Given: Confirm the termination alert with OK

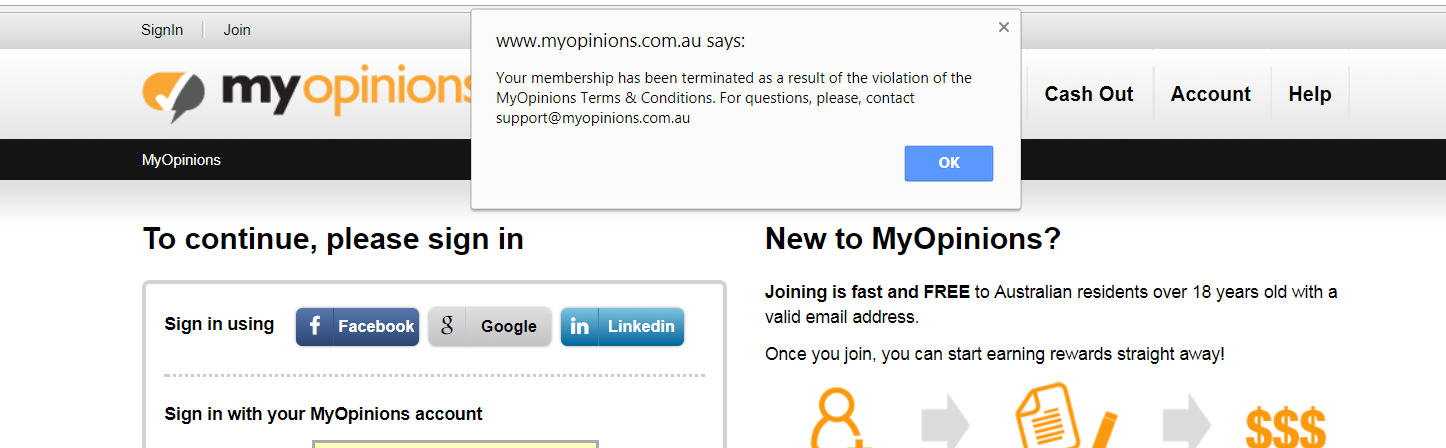Looking at the screenshot, I should click(949, 163).
